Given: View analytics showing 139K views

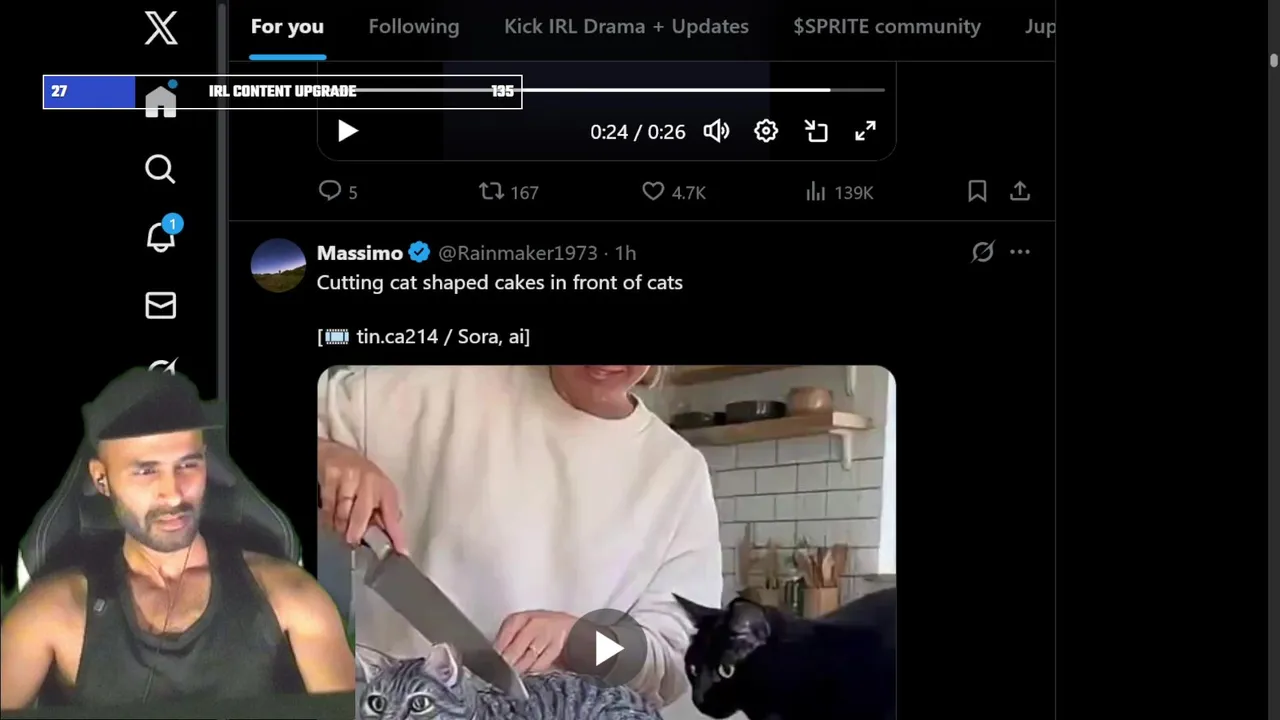Looking at the screenshot, I should pyautogui.click(x=840, y=191).
